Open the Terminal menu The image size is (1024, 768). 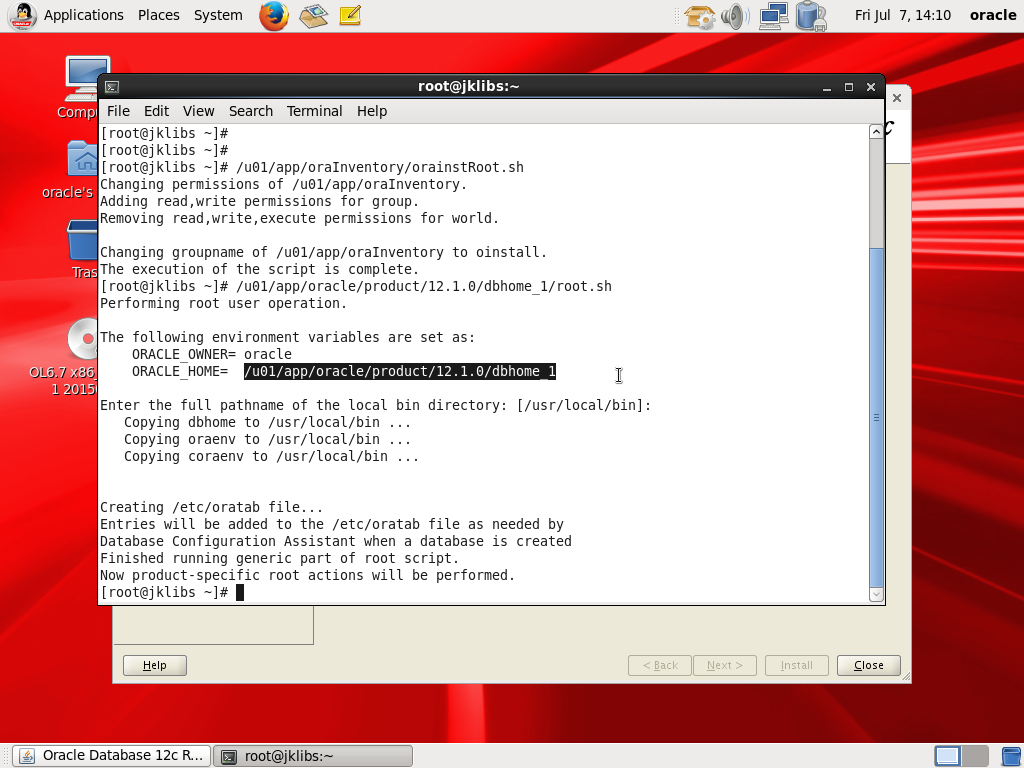coord(315,111)
